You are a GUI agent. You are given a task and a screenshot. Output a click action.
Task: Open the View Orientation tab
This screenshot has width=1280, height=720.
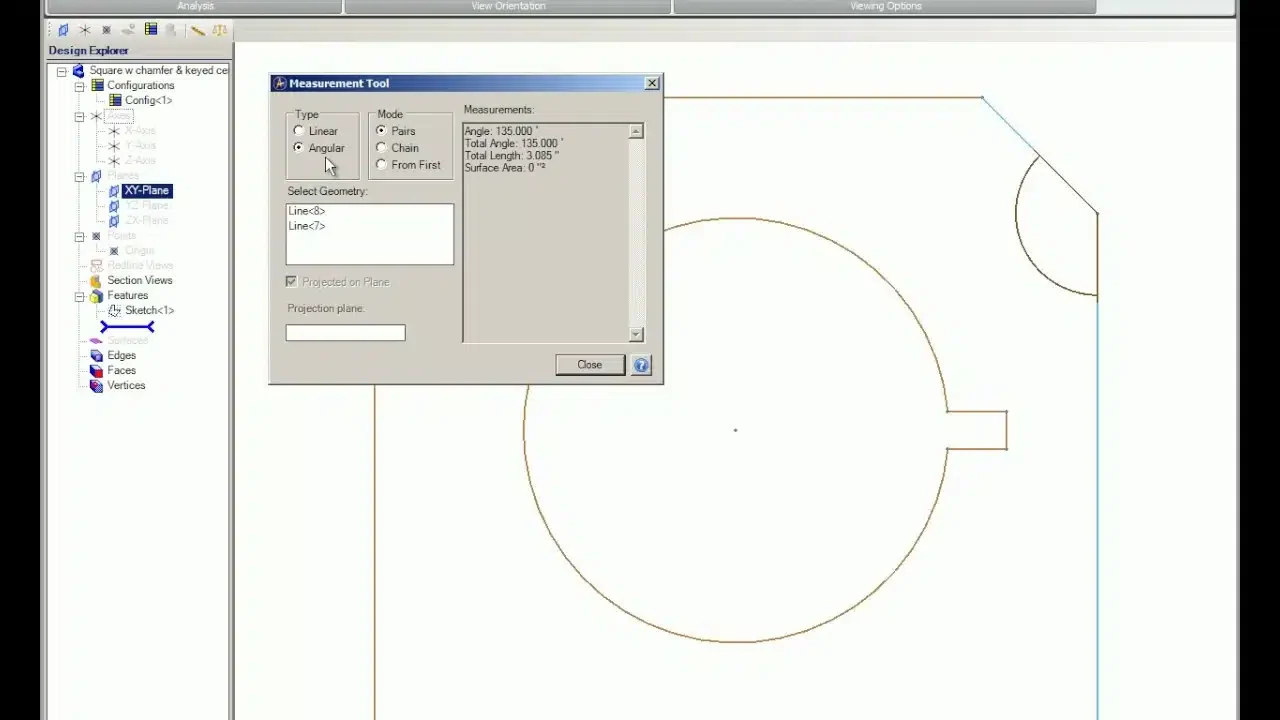tap(508, 6)
